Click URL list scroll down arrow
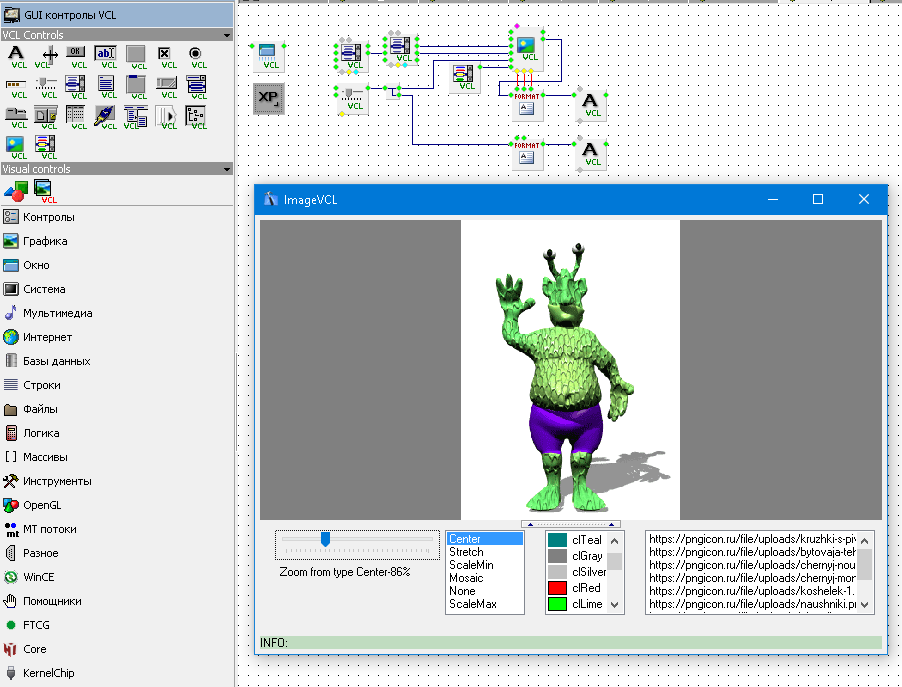The width and height of the screenshot is (902, 687). tap(864, 605)
